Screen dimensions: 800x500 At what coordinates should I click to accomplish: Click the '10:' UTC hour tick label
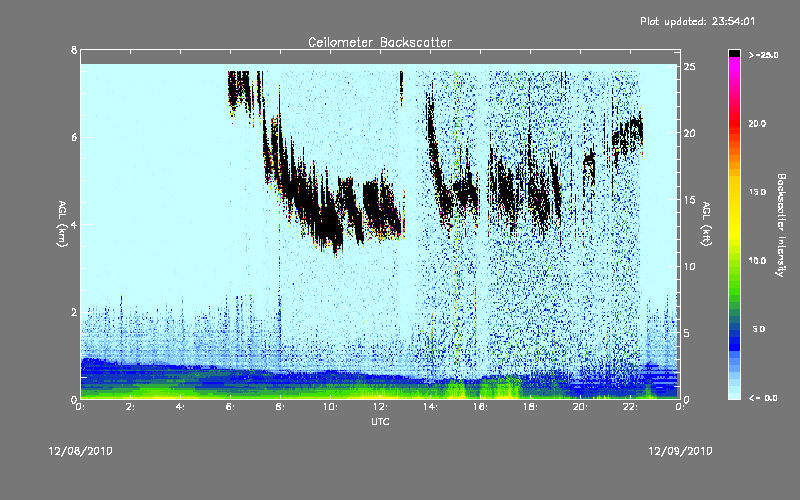[330, 407]
